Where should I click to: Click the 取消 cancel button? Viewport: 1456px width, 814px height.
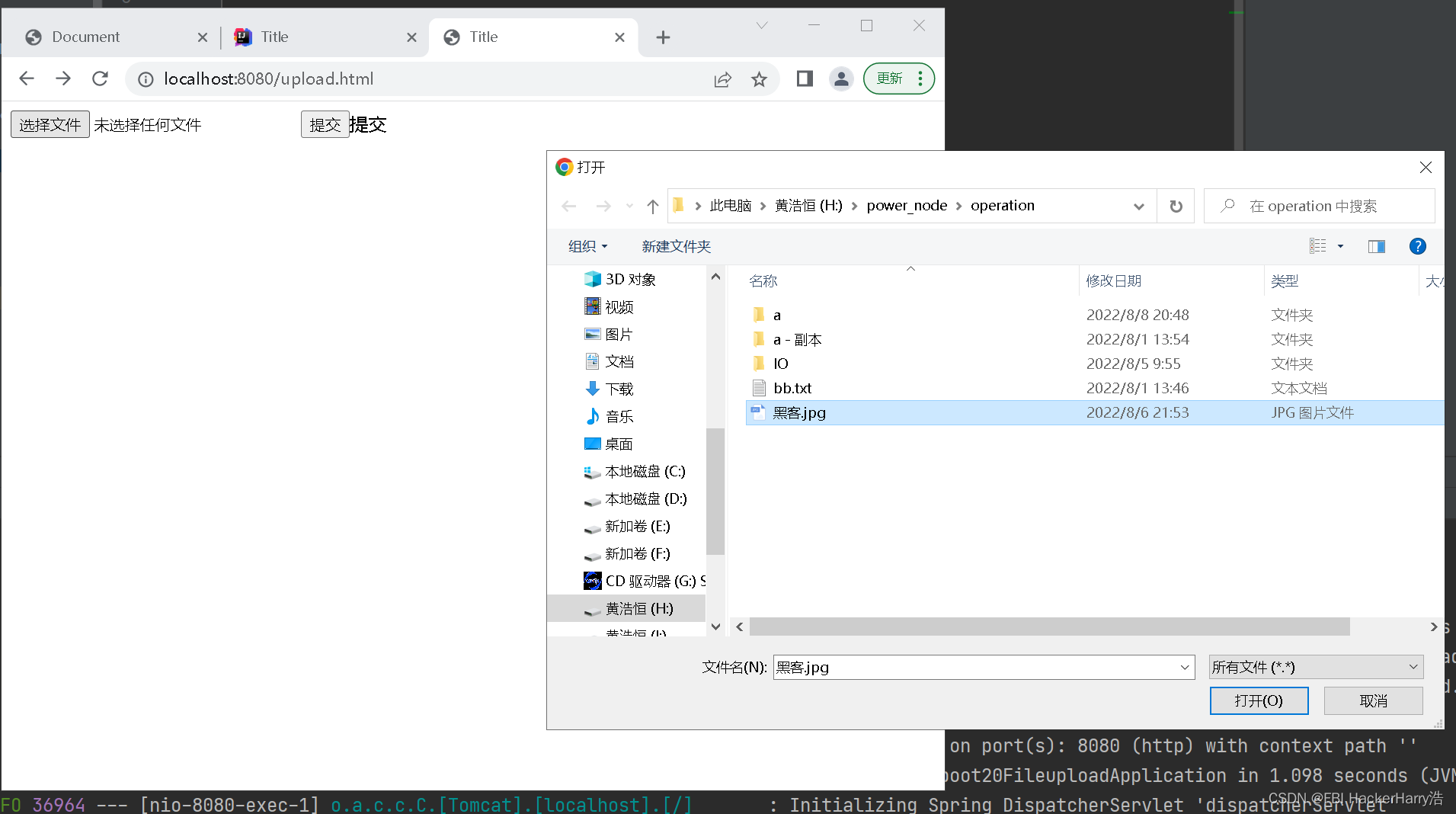(1373, 701)
